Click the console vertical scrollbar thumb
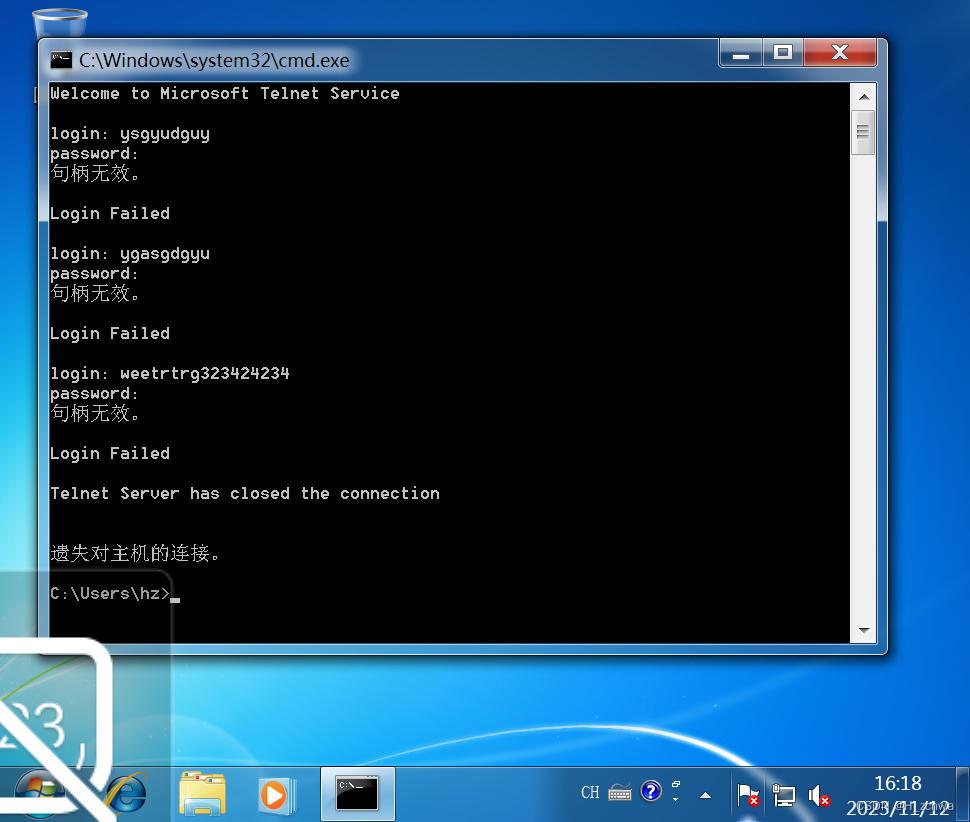The height and width of the screenshot is (822, 970). (863, 133)
